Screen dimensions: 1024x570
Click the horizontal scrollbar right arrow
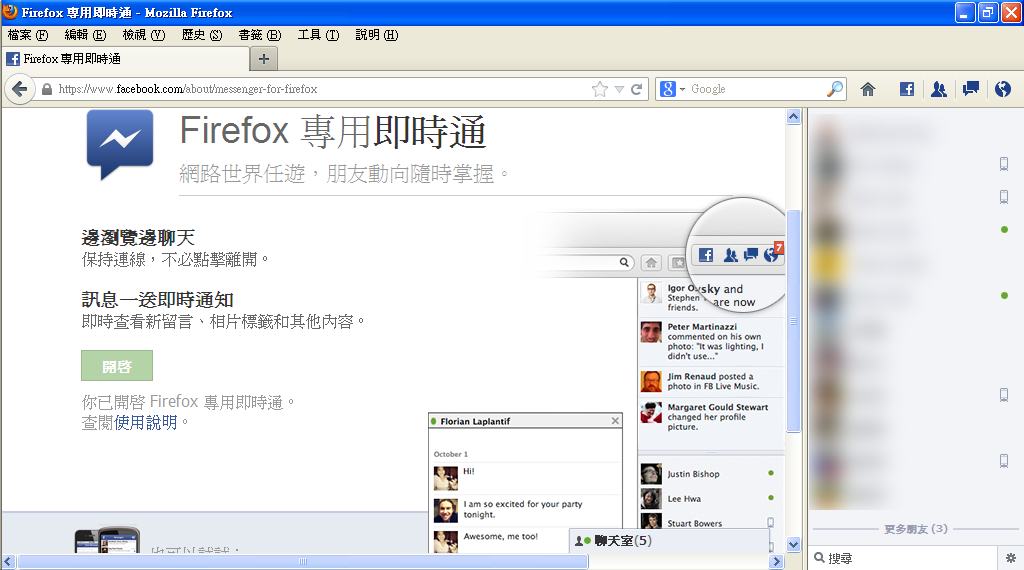tap(776, 562)
